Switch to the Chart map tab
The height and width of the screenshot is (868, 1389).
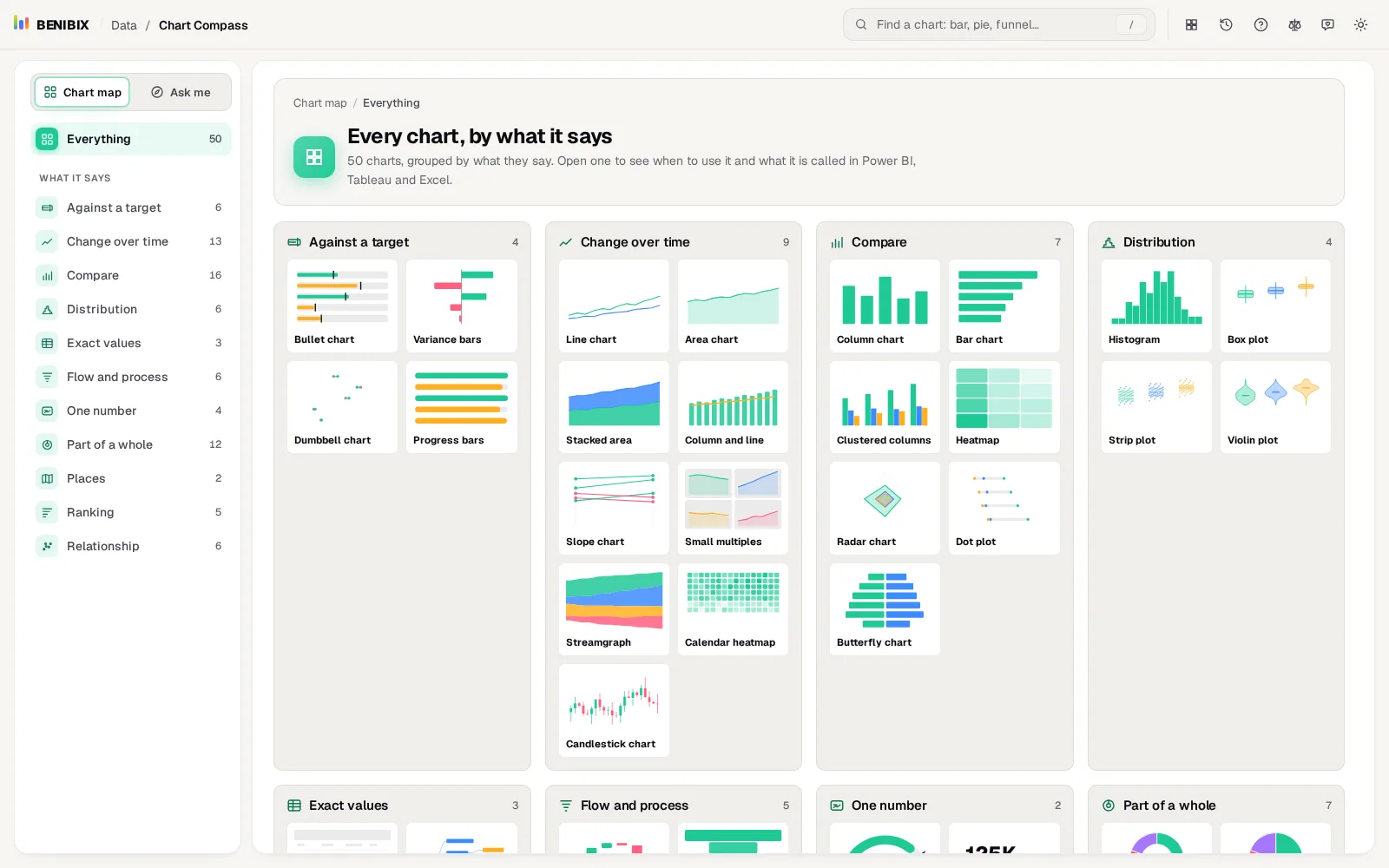click(82, 92)
